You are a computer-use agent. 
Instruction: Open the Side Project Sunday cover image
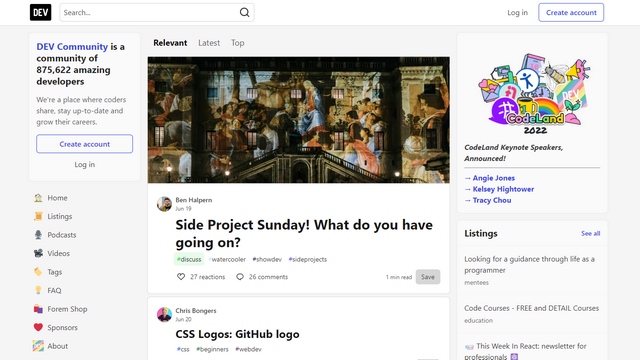pos(299,120)
